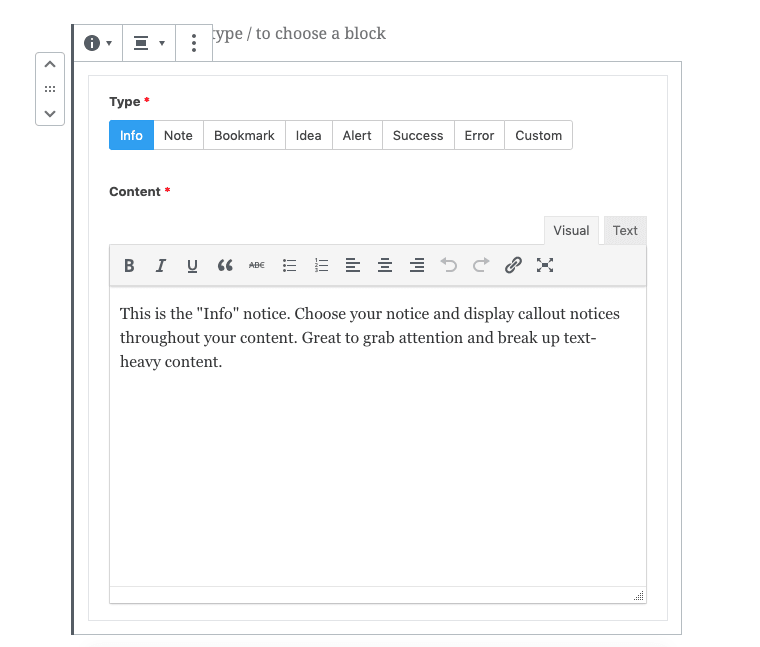Select the Bookmark notice type
The image size is (760, 647).
pyautogui.click(x=244, y=135)
